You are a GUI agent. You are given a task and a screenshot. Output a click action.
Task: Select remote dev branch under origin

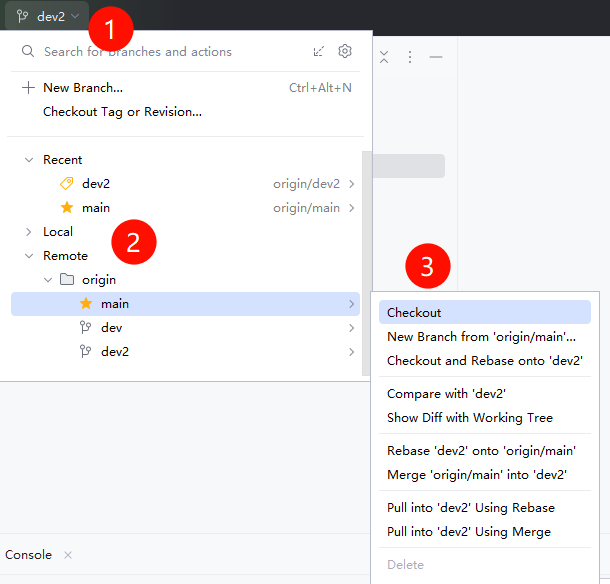point(185,328)
